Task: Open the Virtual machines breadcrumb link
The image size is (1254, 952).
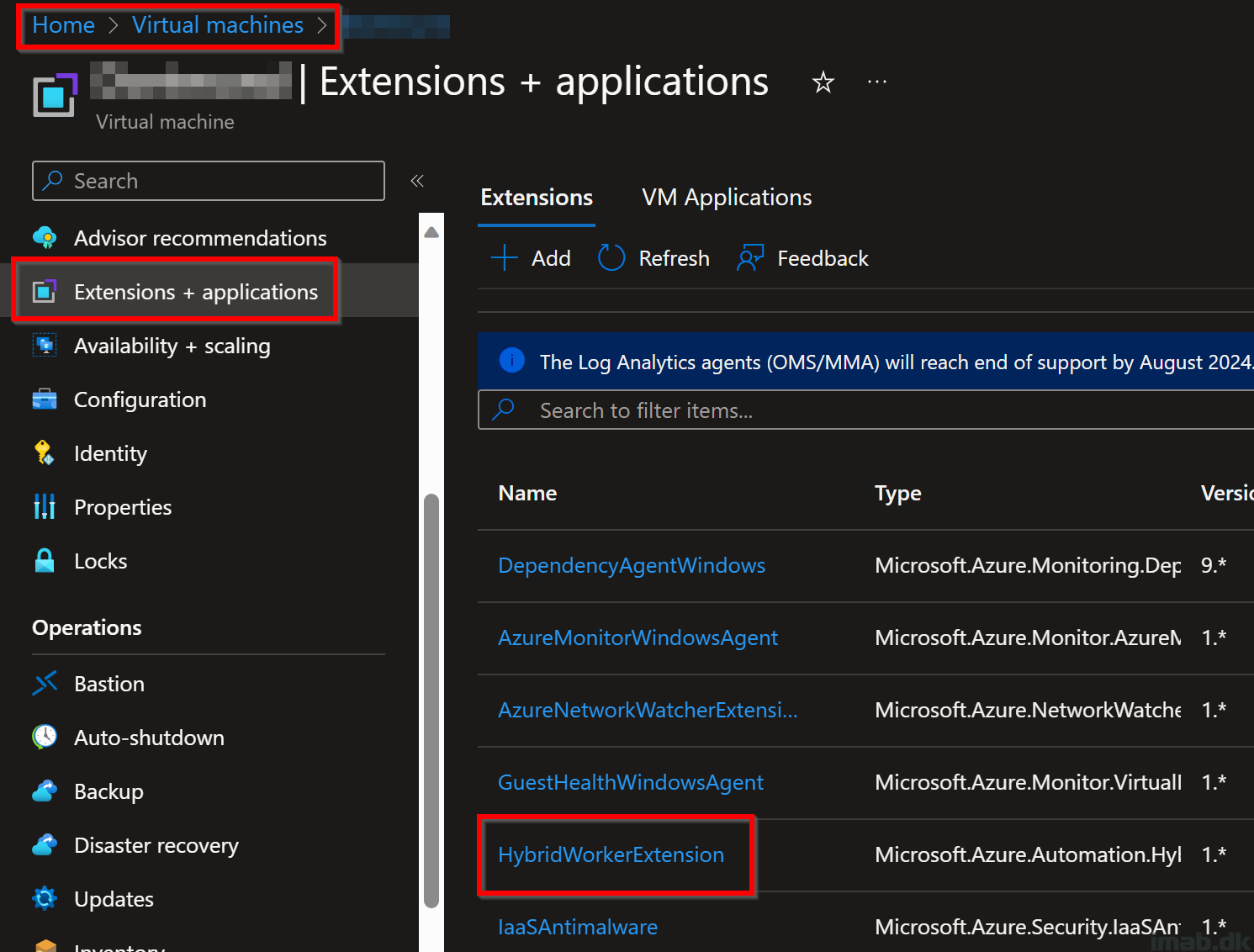Action: point(218,25)
